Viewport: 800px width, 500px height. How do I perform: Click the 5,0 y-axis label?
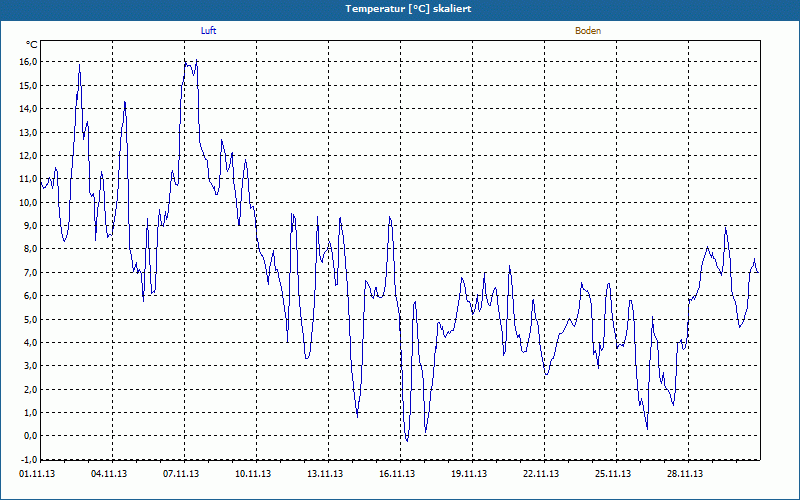(x=30, y=319)
